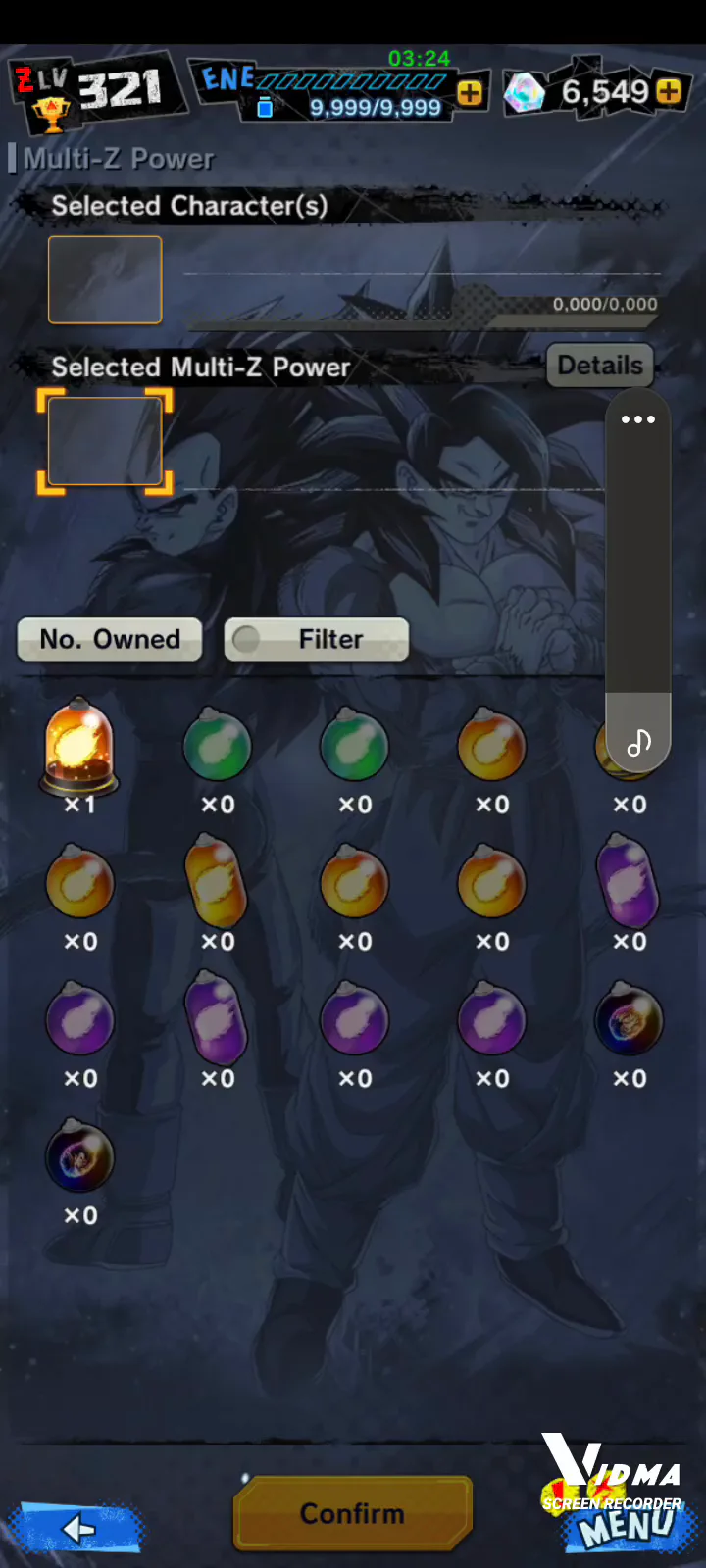706x1568 pixels.
Task: Tap the plus icon beside energy gauge
Action: (470, 93)
